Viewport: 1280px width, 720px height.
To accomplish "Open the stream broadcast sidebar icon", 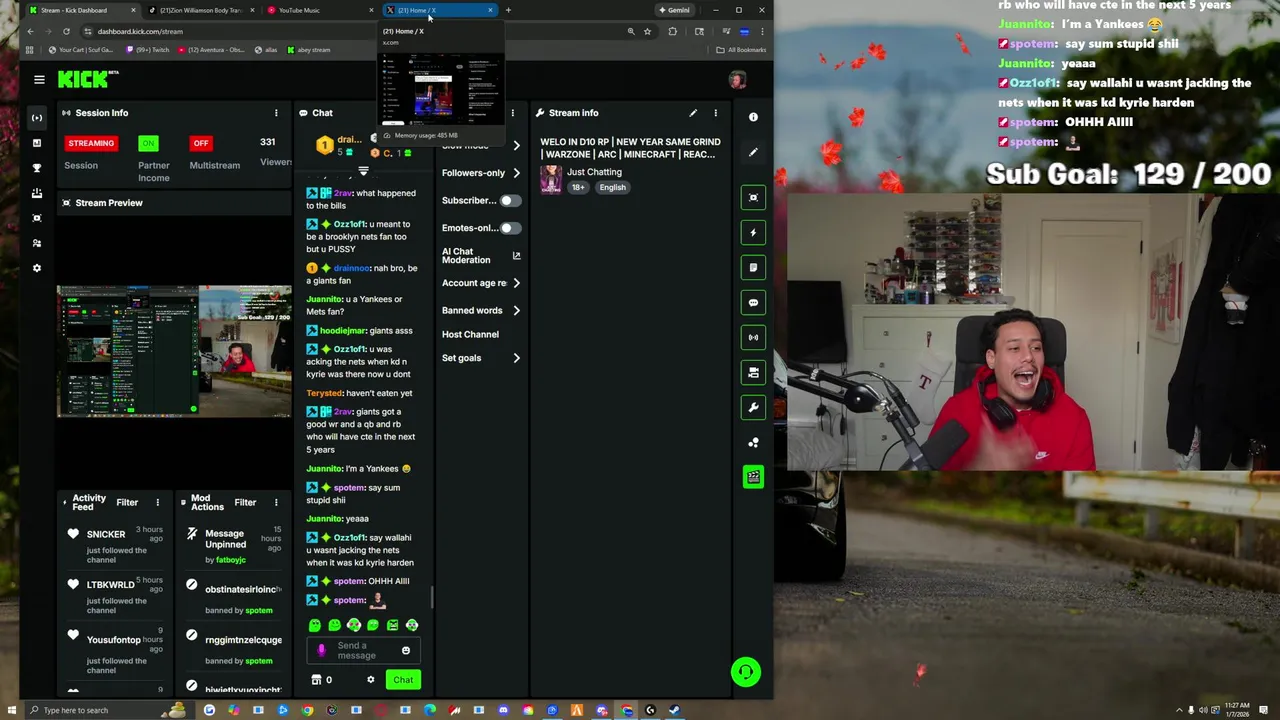I will [37, 118].
